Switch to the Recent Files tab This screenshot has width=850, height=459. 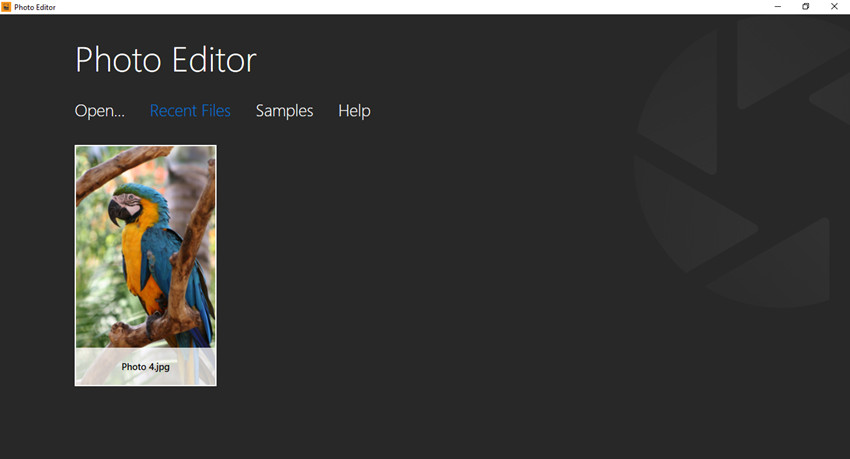pos(190,111)
